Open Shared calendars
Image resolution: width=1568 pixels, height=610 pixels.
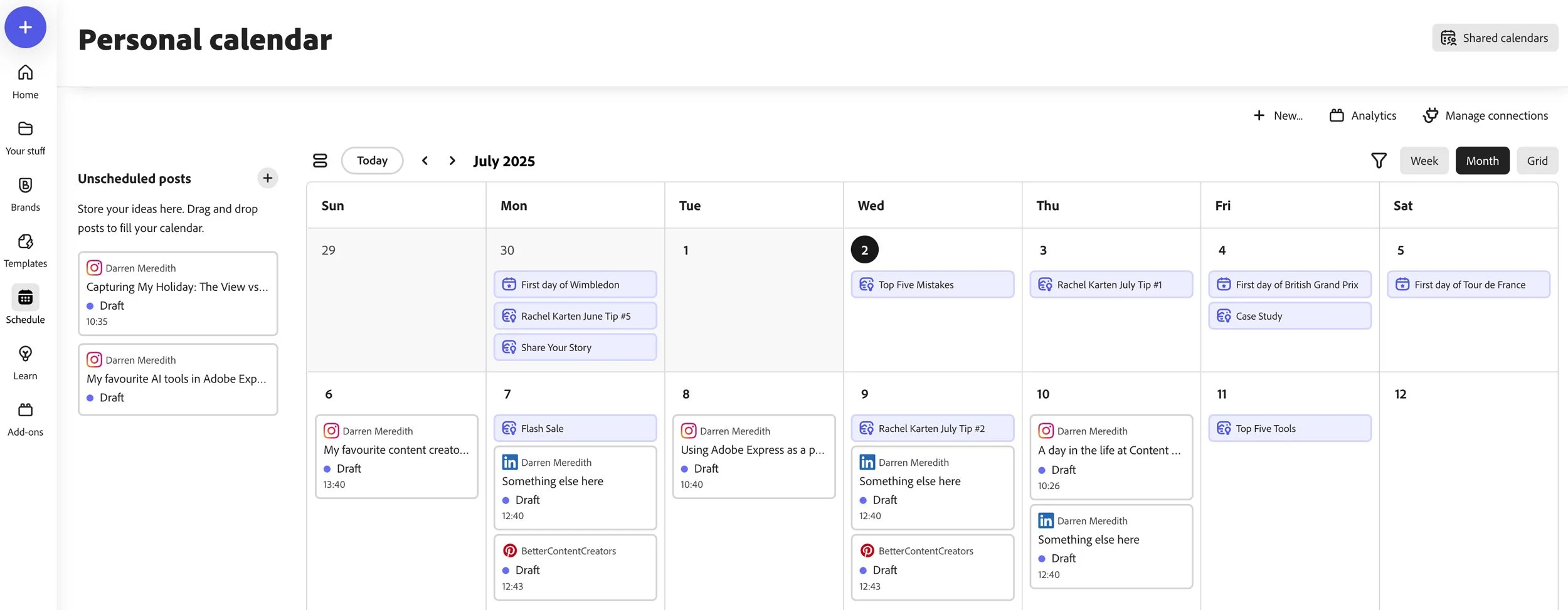(1495, 38)
